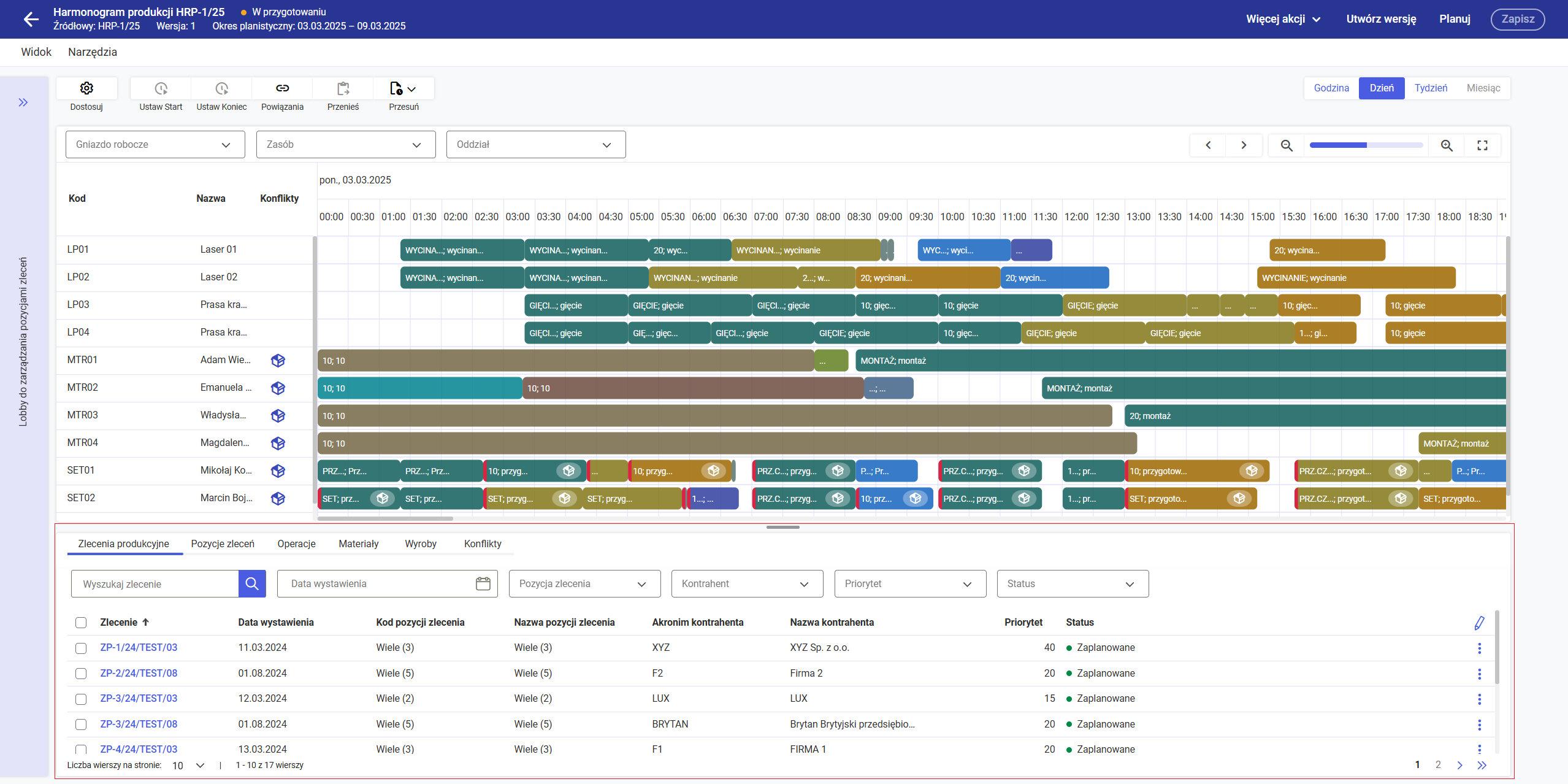Toggle the select-all checkbox in table header
Screen dimensions: 1568x784
coord(81,623)
